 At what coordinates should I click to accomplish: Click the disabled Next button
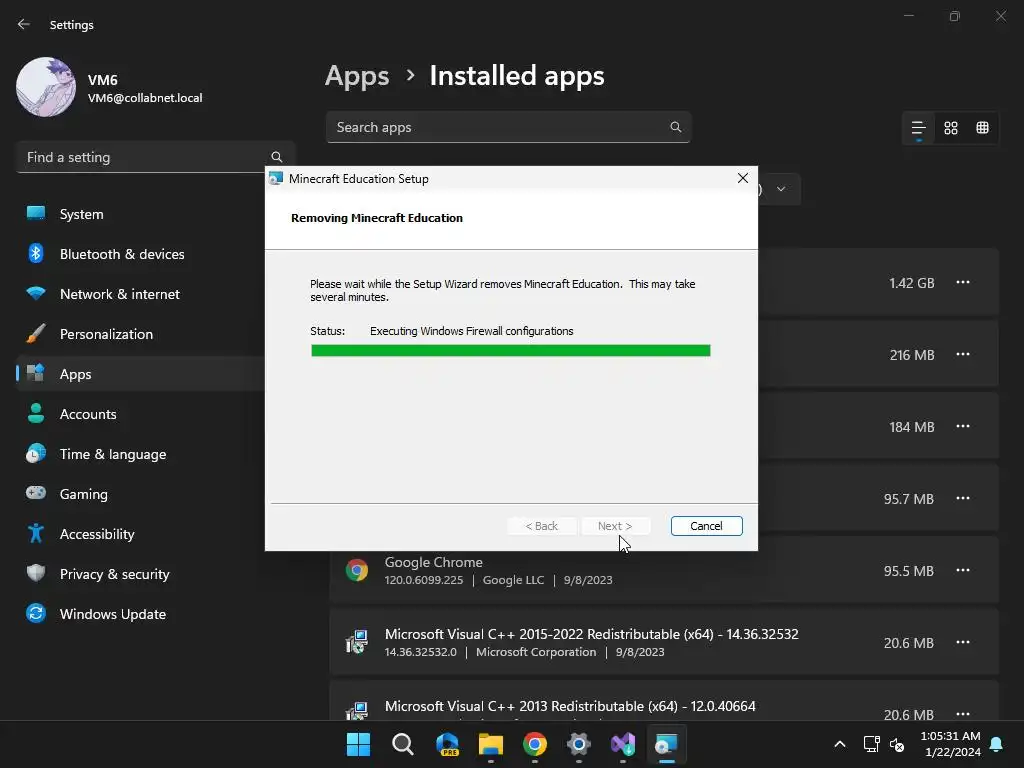(x=615, y=526)
